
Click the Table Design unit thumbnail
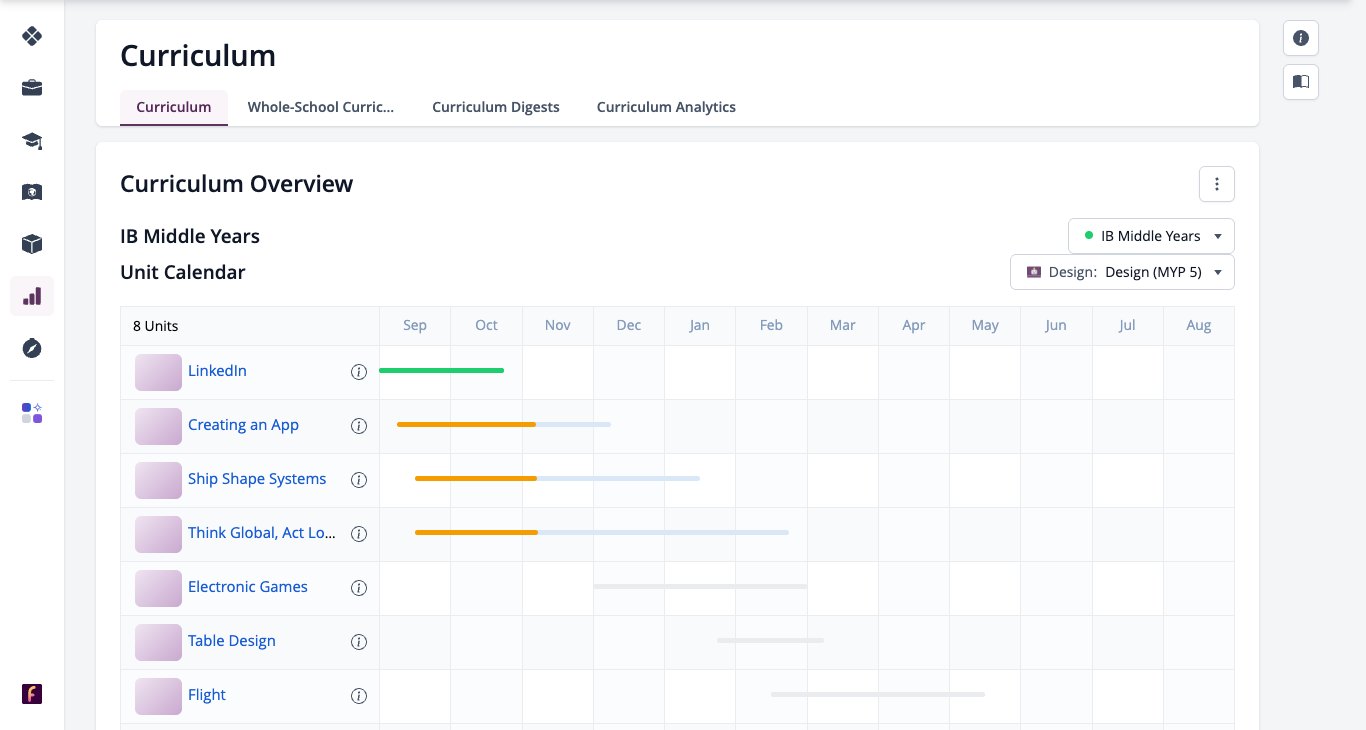158,642
